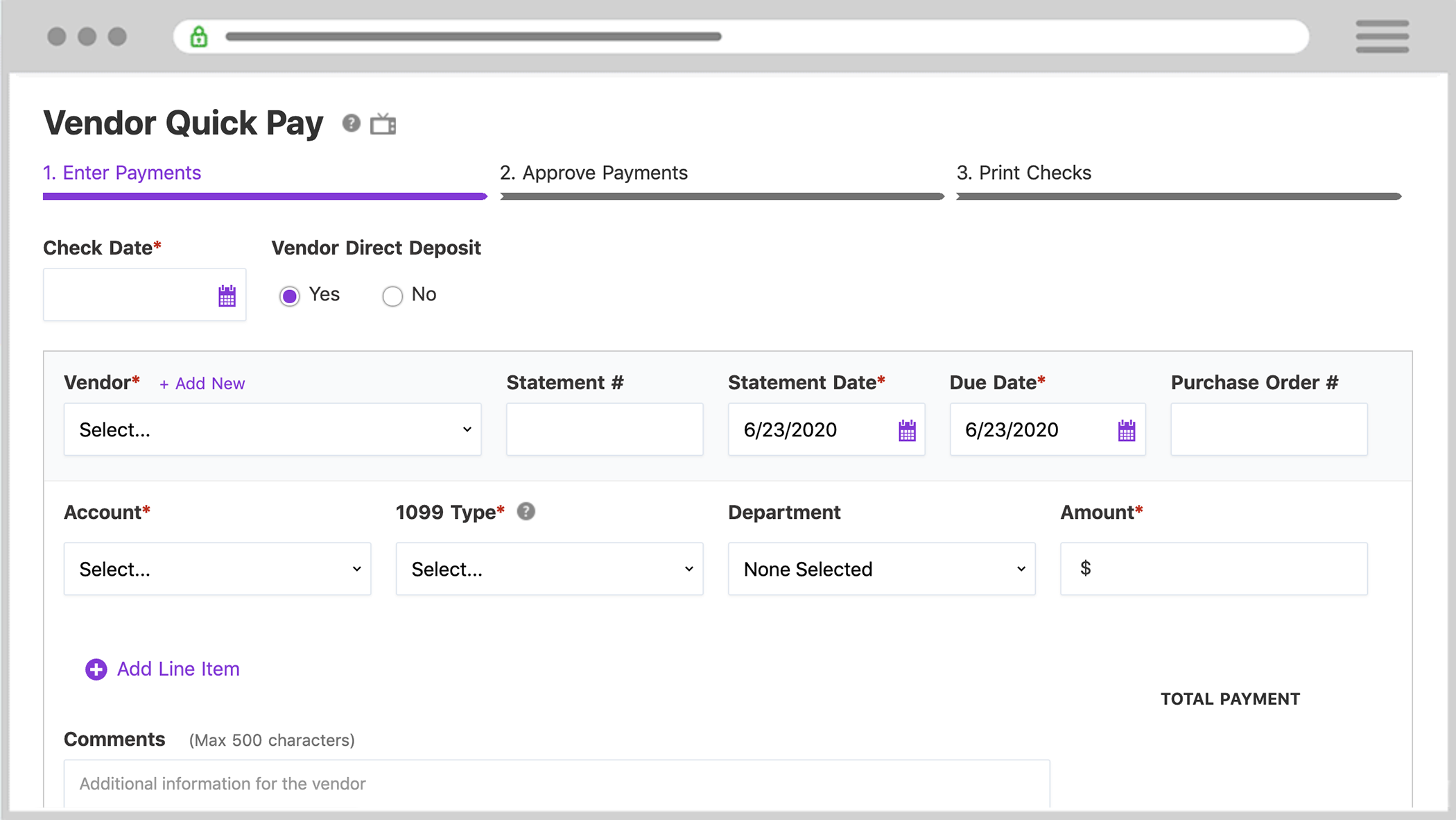Click Add New vendor link
Viewport: 1456px width, 820px height.
200,383
